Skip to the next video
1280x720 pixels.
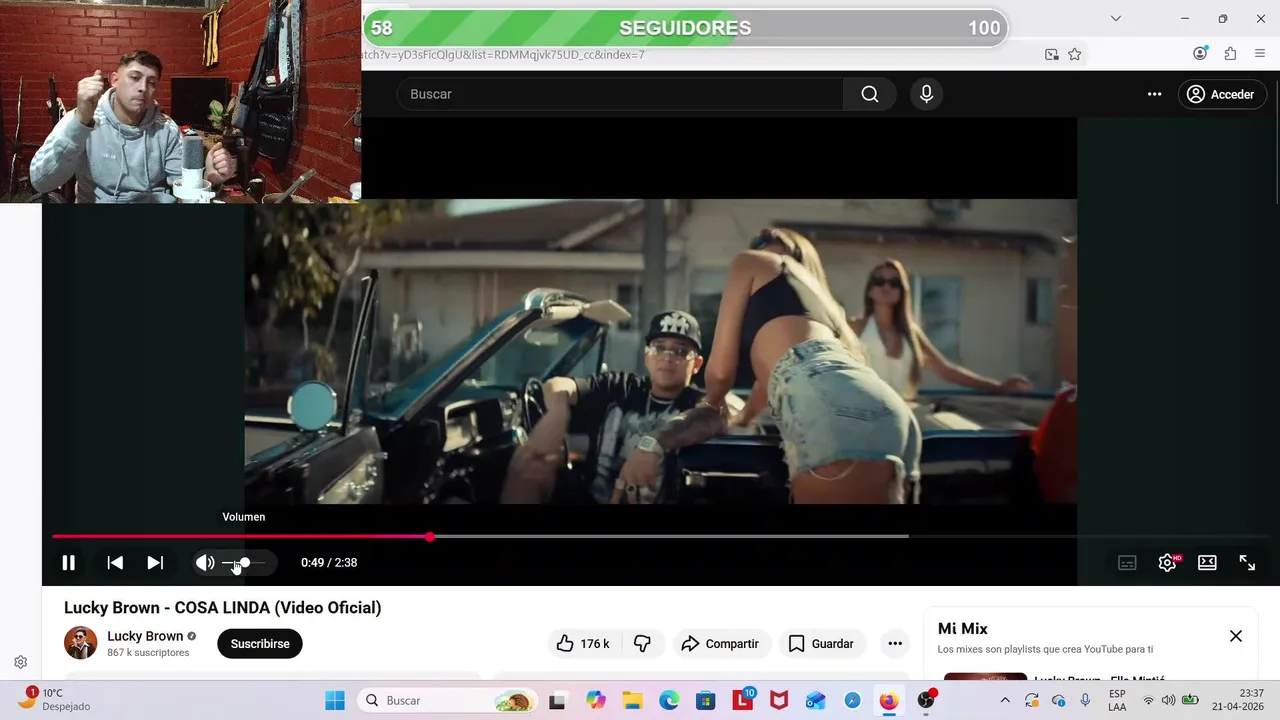[155, 563]
